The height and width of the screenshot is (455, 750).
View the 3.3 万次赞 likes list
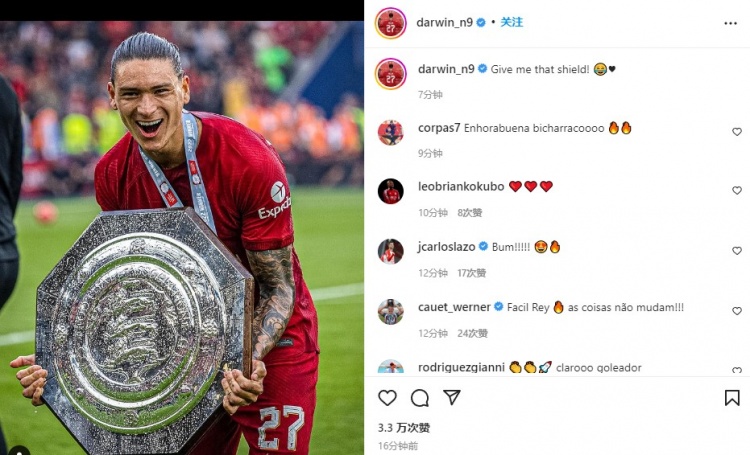tap(404, 428)
